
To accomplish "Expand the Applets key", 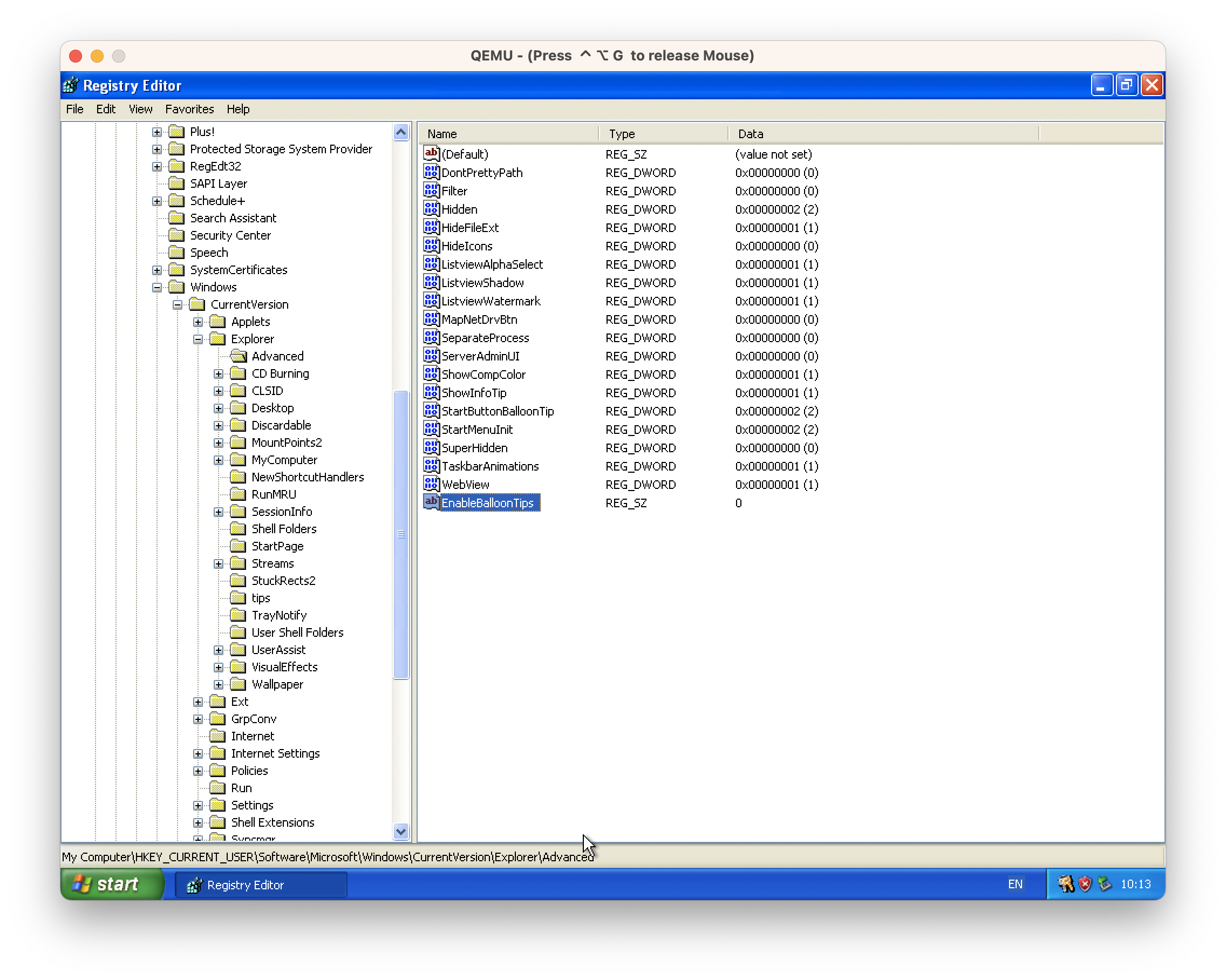I will (198, 322).
